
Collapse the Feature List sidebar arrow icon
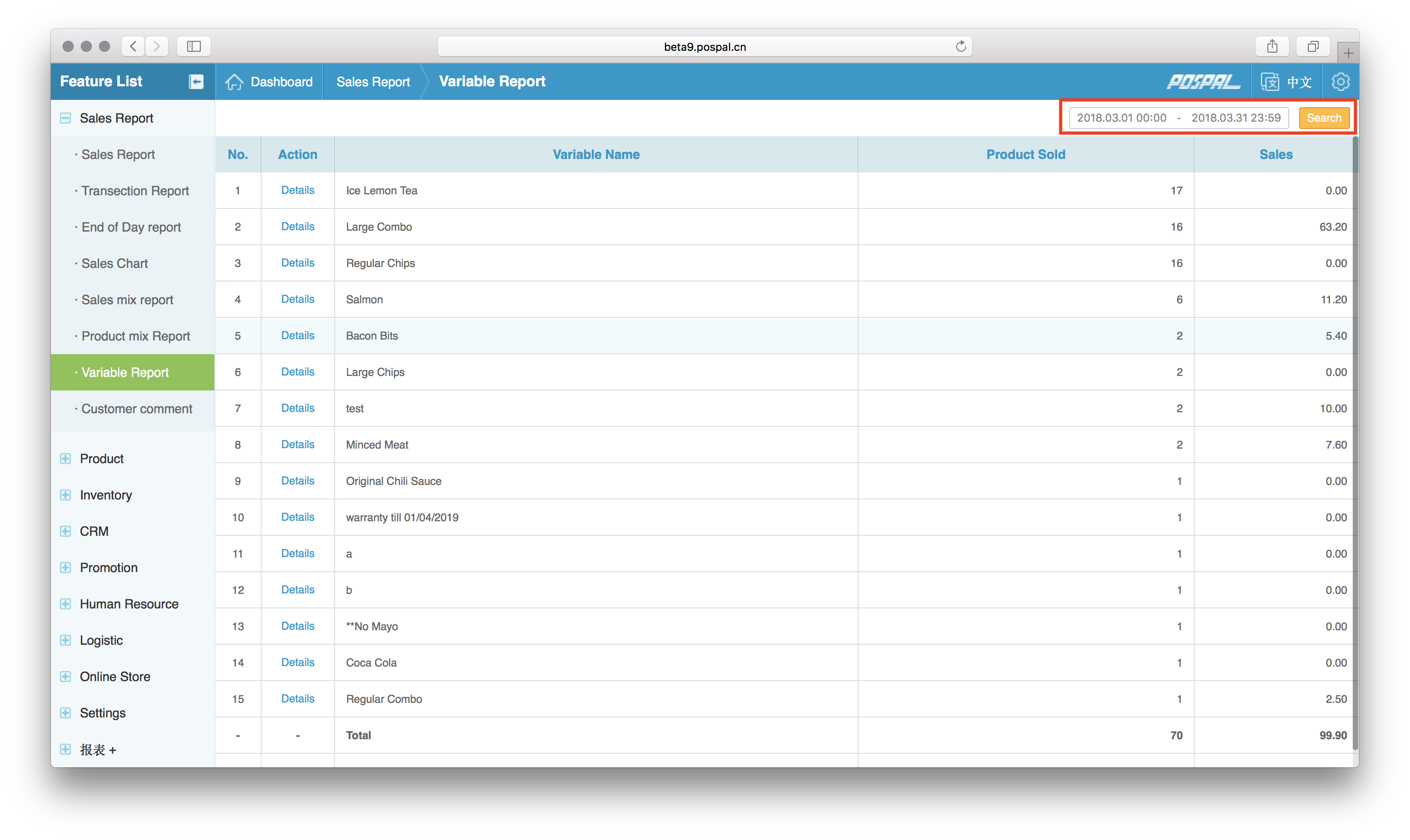pos(196,82)
